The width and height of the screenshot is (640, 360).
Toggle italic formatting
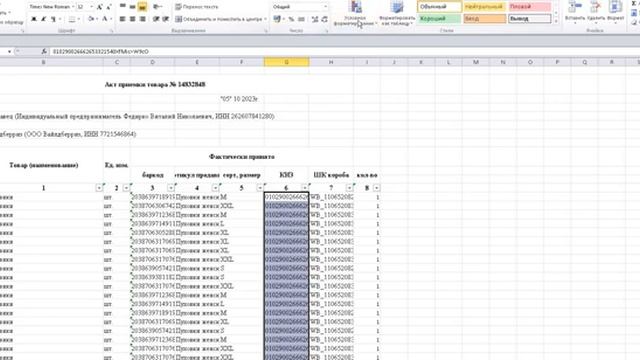pyautogui.click(x=44, y=19)
